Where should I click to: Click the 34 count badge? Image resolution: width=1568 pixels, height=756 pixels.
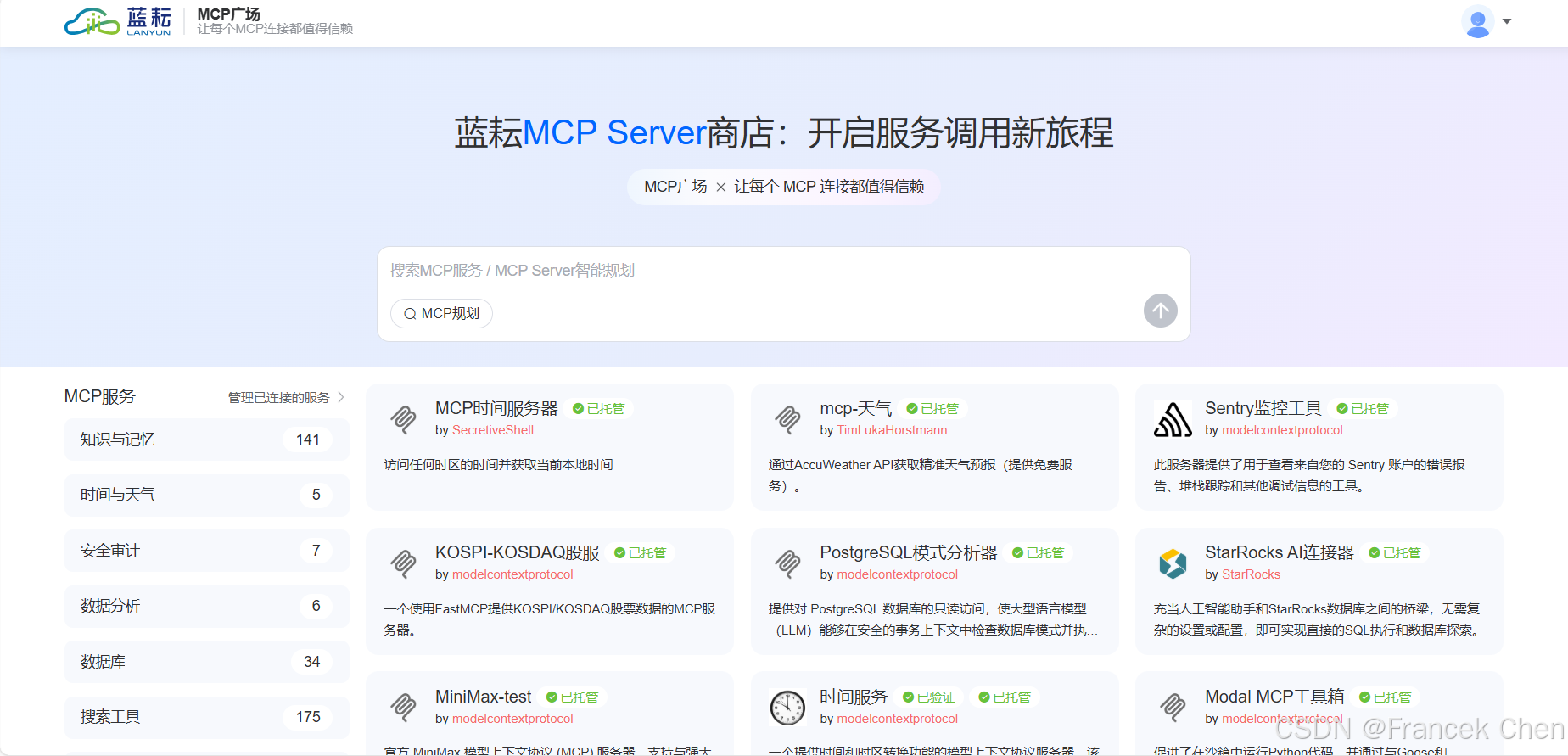point(312,662)
